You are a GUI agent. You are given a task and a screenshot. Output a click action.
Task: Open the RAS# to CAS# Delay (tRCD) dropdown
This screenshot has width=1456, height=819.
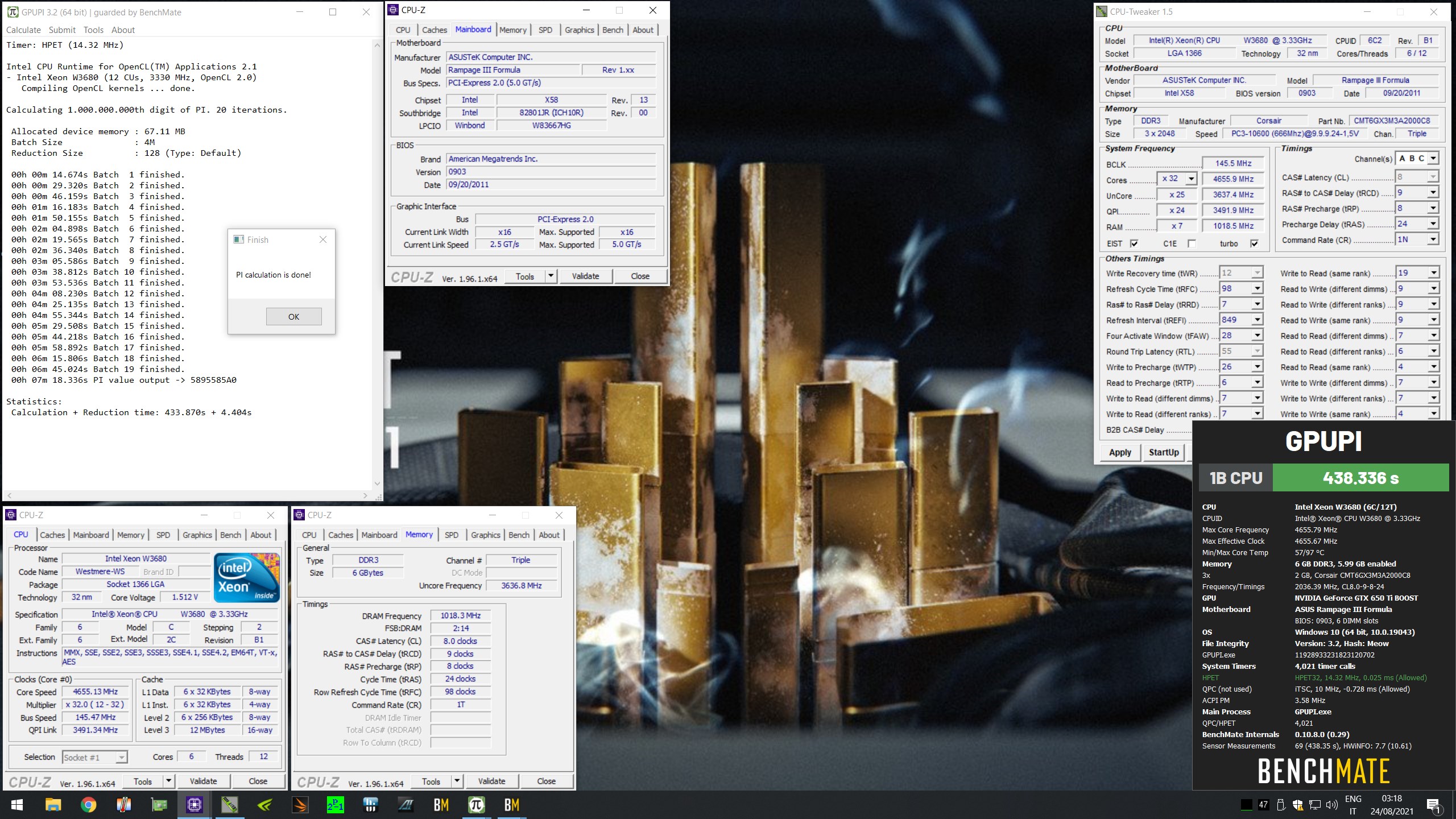point(1433,193)
